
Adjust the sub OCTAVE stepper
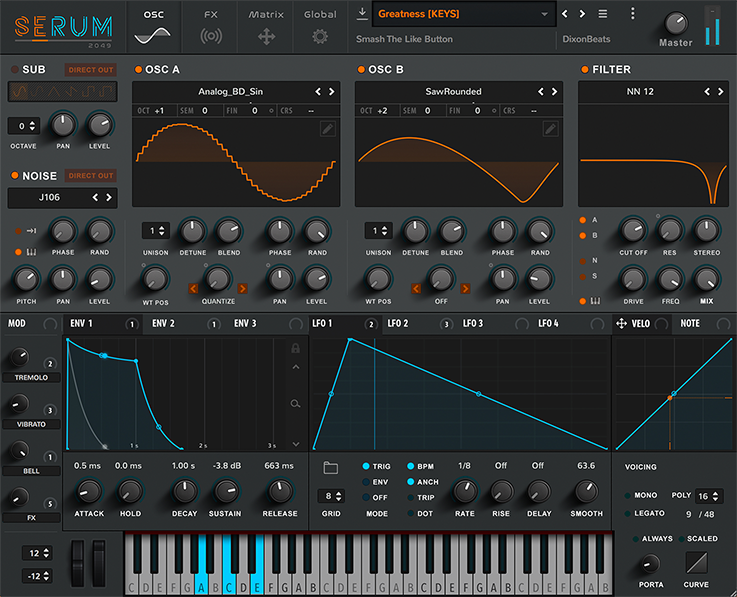tap(24, 126)
